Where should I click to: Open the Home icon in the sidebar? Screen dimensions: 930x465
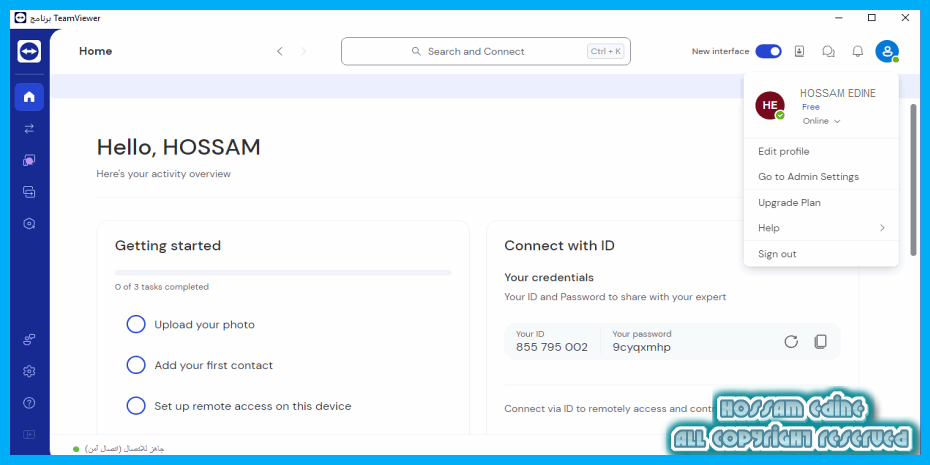pos(29,97)
